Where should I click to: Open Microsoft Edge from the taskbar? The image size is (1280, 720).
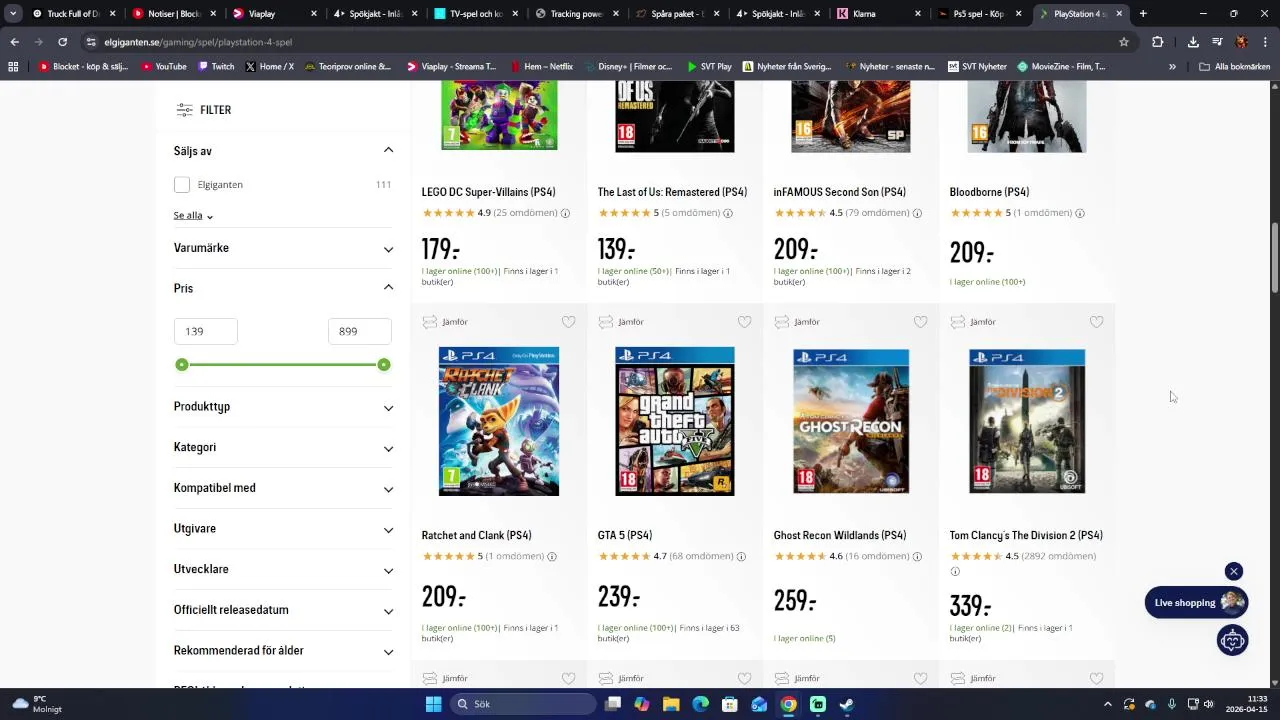(700, 704)
